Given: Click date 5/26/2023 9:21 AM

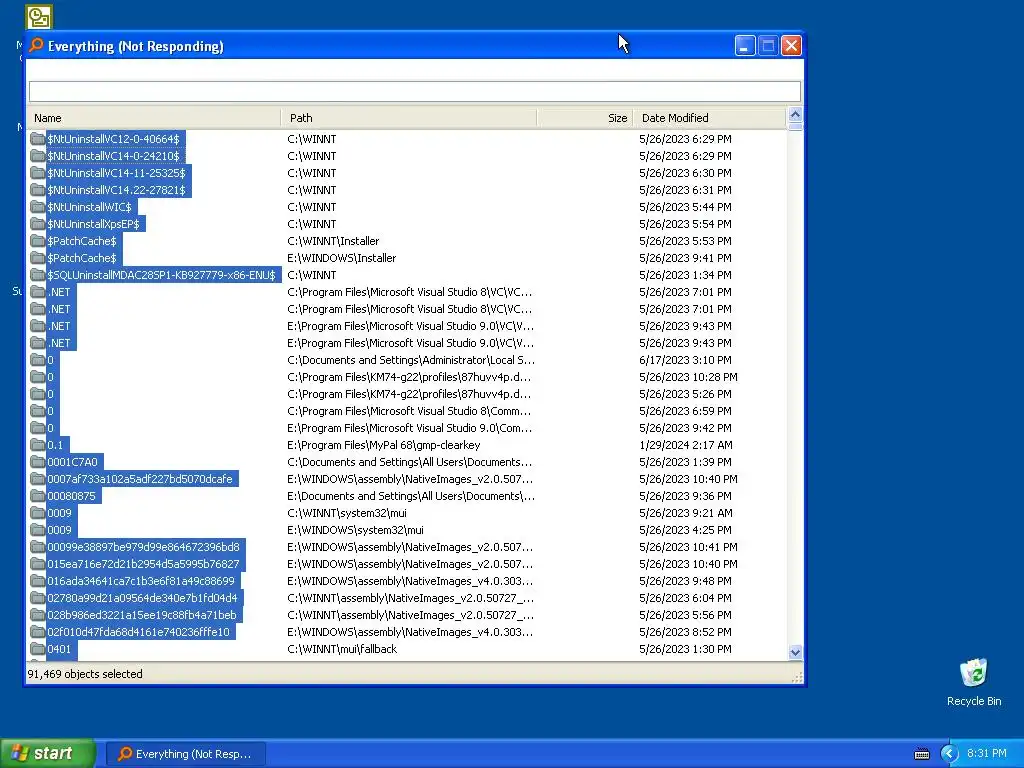Looking at the screenshot, I should point(686,513).
